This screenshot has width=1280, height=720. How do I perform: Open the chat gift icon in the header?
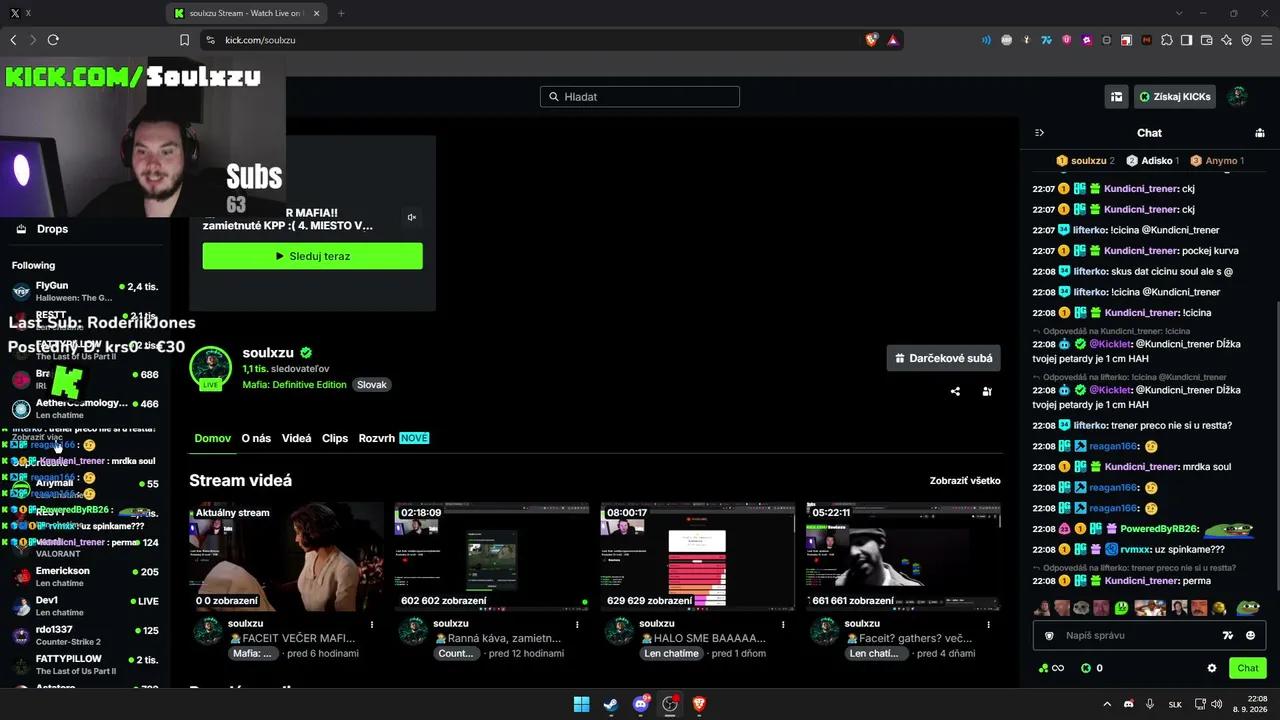[1260, 133]
